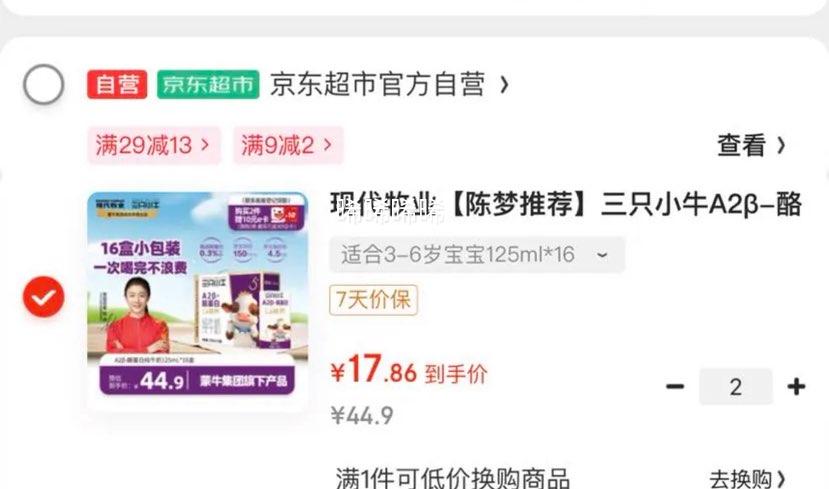Select all items from 京东超市官方自营 store
The height and width of the screenshot is (489, 829).
click(44, 84)
